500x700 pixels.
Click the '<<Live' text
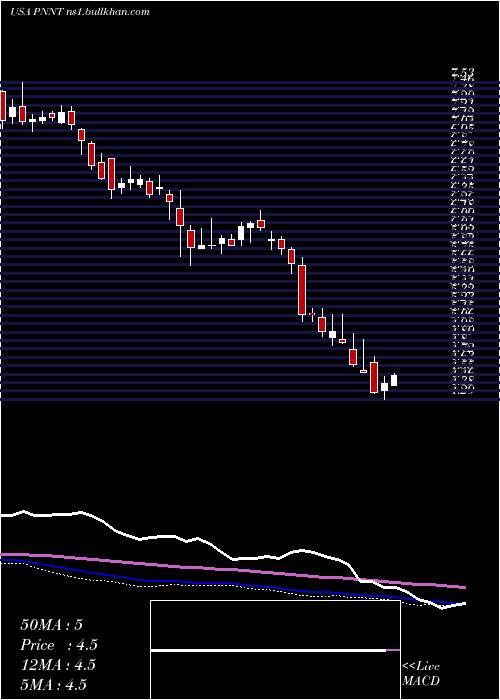(421, 667)
